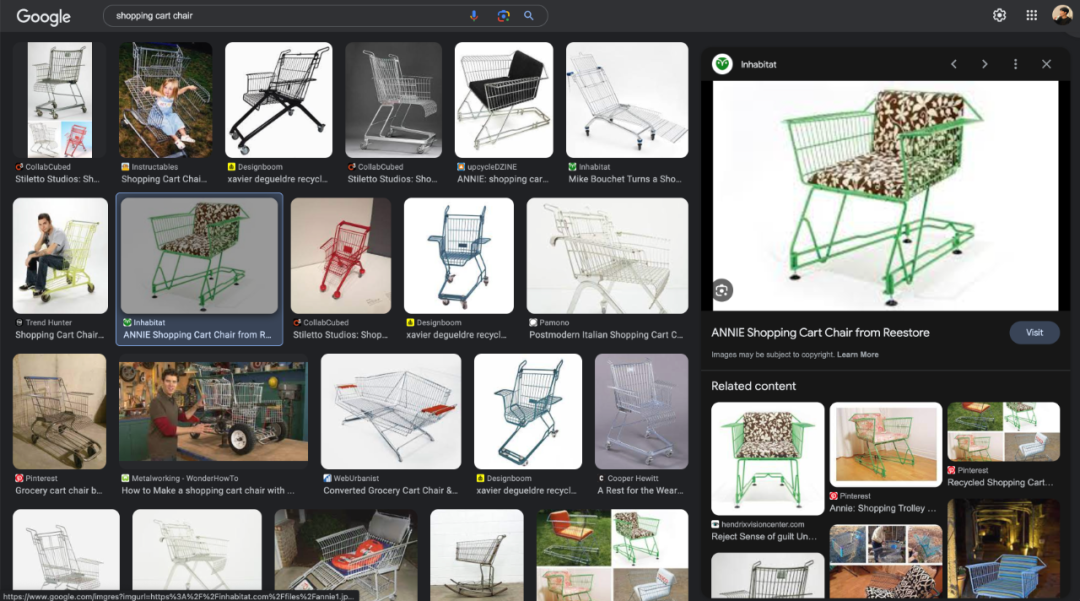Viewport: 1080px width, 601px height.
Task: Open the Learn More copyright link
Action: (858, 355)
